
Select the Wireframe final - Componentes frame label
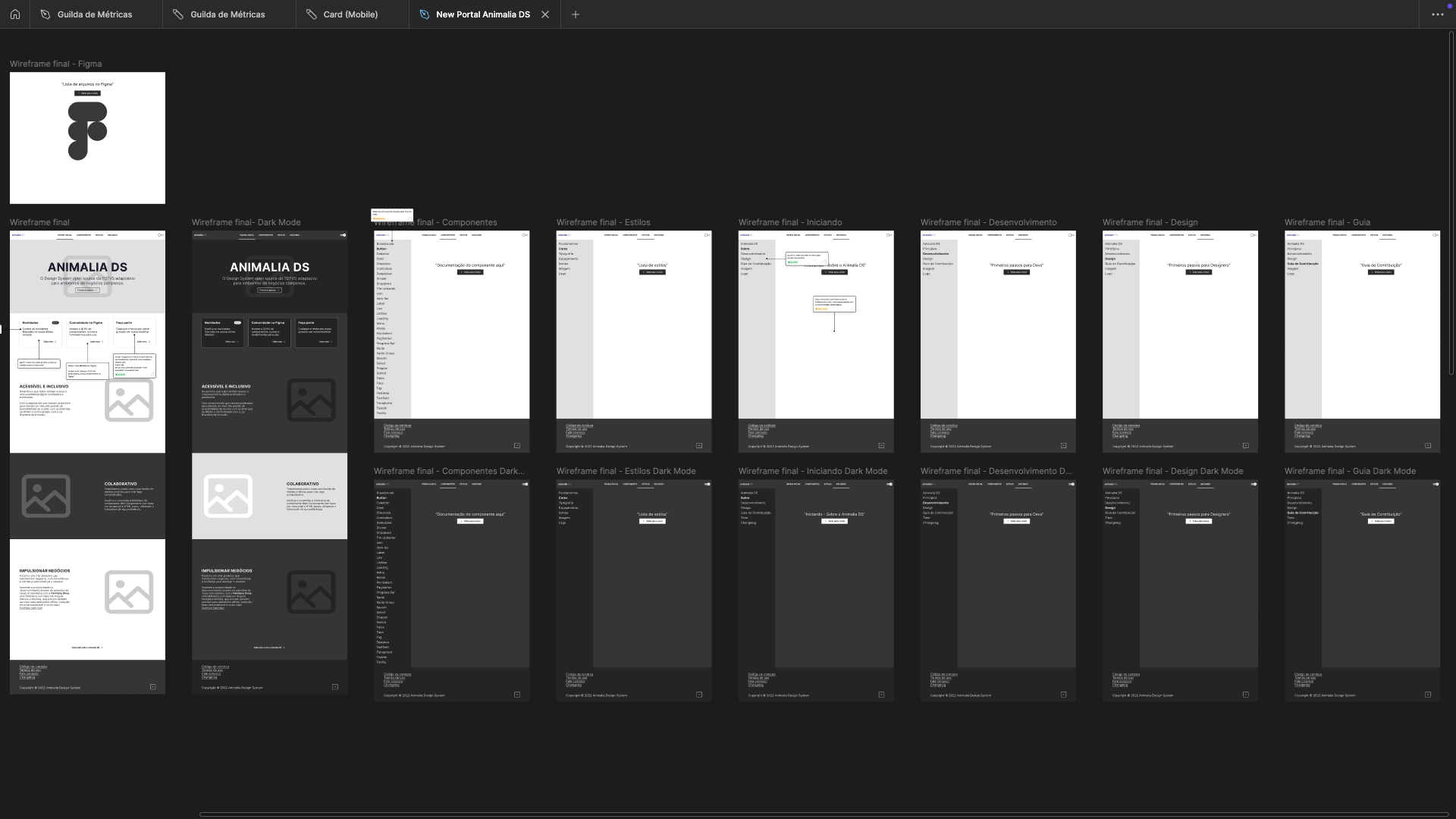pos(436,222)
